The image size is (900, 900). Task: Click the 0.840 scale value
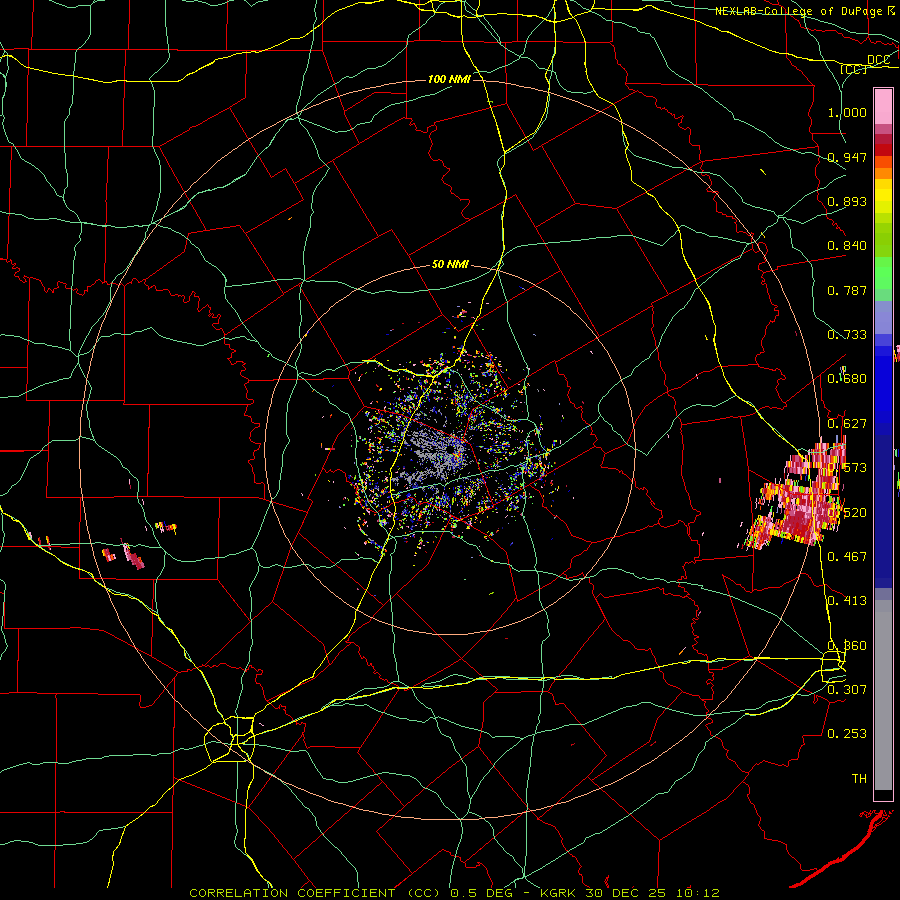coord(847,246)
